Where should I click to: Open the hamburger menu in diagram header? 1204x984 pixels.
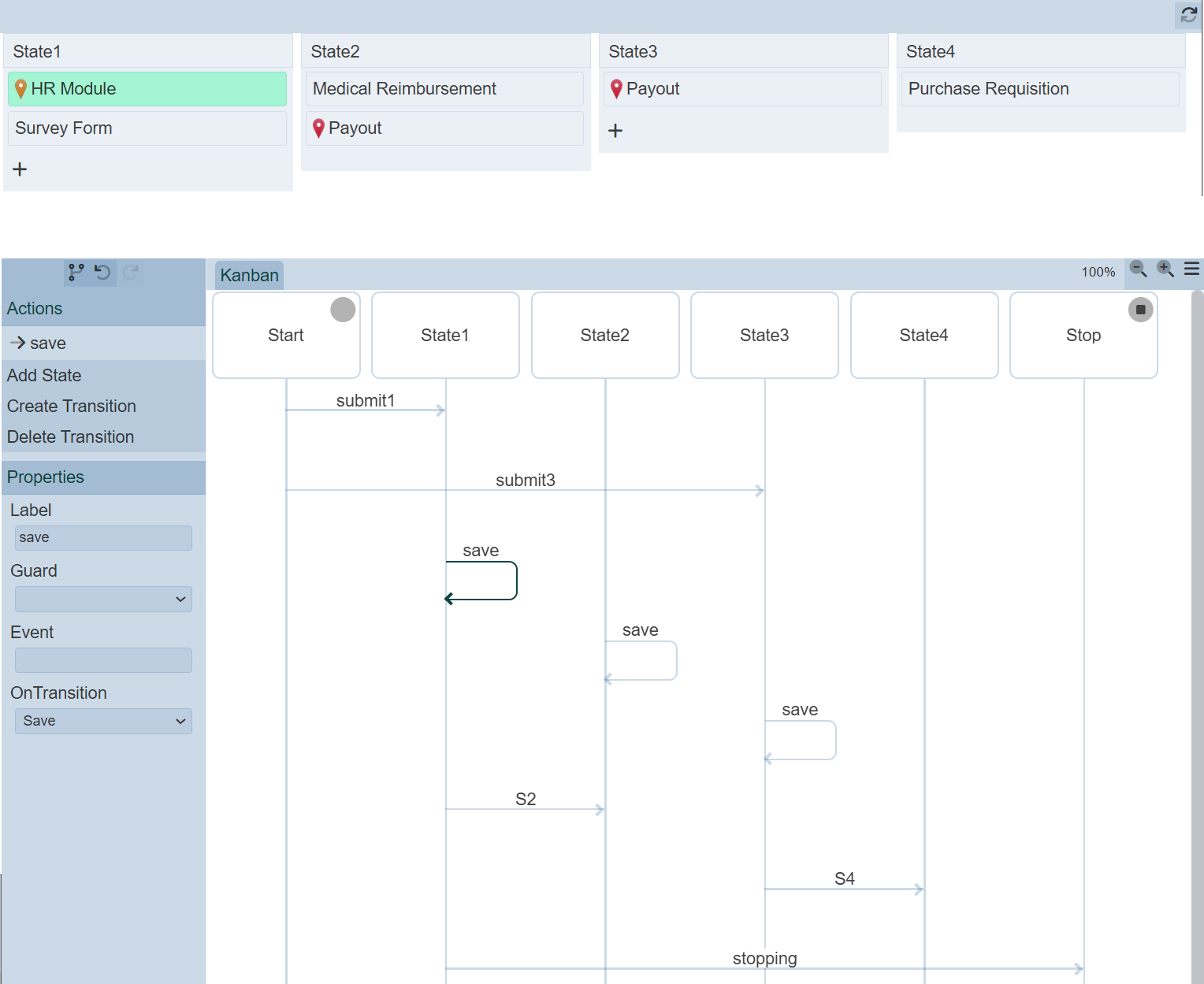[1191, 269]
